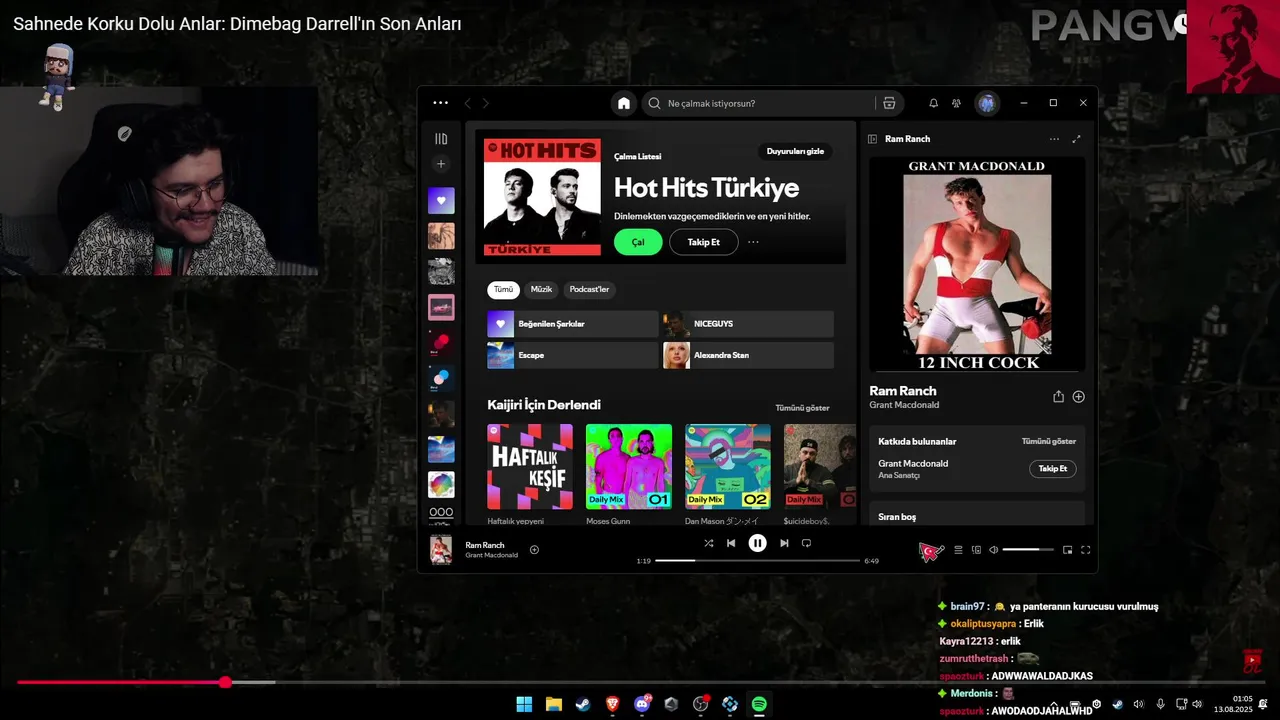Open more options dots beside Takip Et
1280x720 pixels.
753,242
